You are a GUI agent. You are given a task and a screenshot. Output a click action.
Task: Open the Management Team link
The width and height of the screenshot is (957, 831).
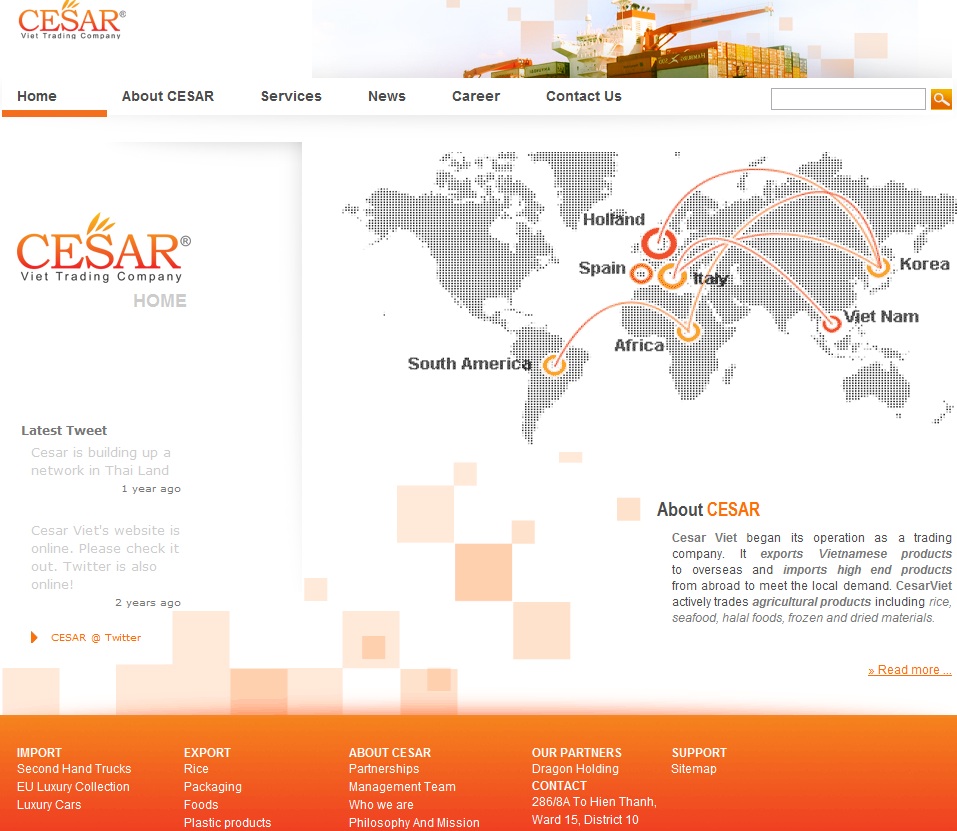402,787
